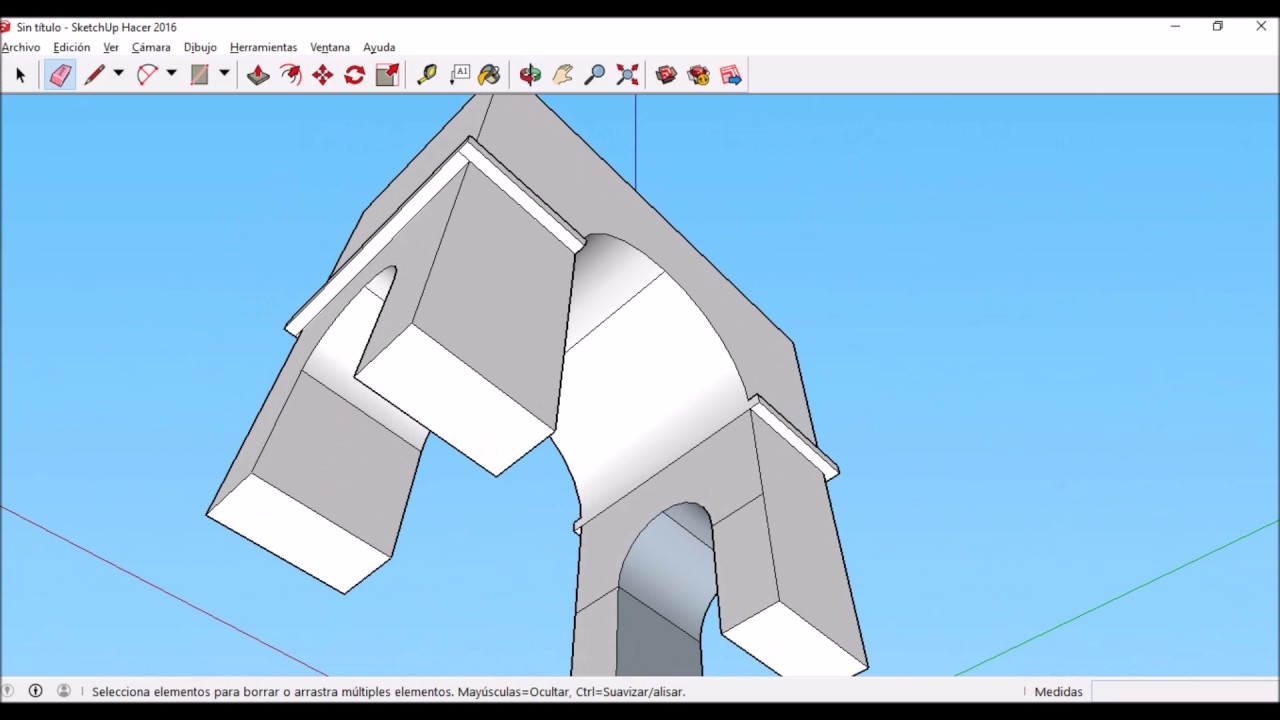Screen dimensions: 1280x720
Task: Choose the Select arrow tool
Action: point(20,75)
